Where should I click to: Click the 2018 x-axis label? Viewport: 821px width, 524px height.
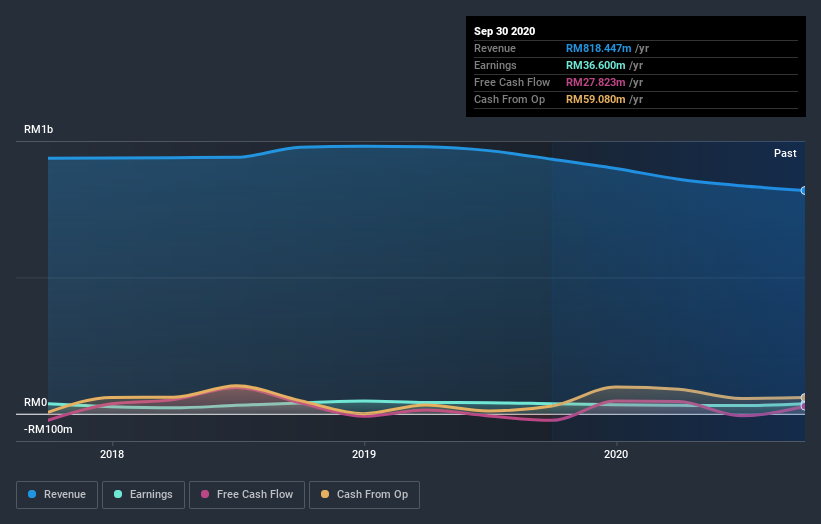[x=112, y=454]
